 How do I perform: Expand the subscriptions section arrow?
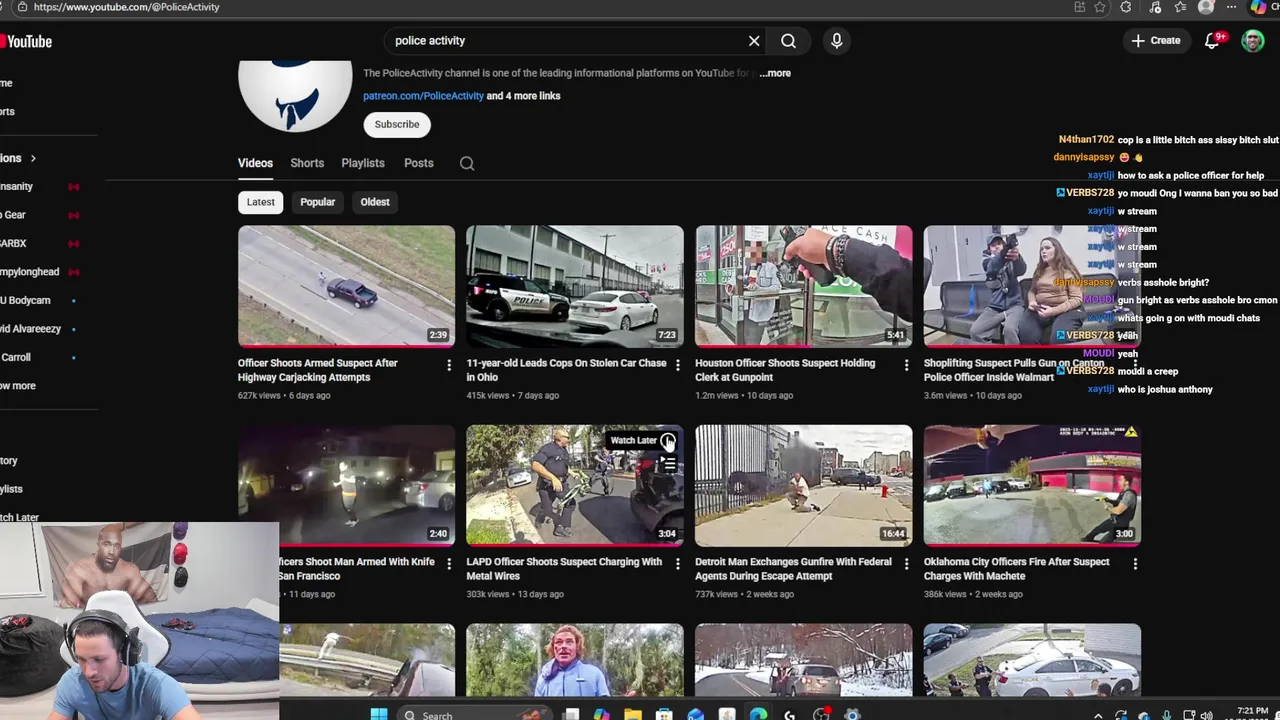pyautogui.click(x=32, y=158)
